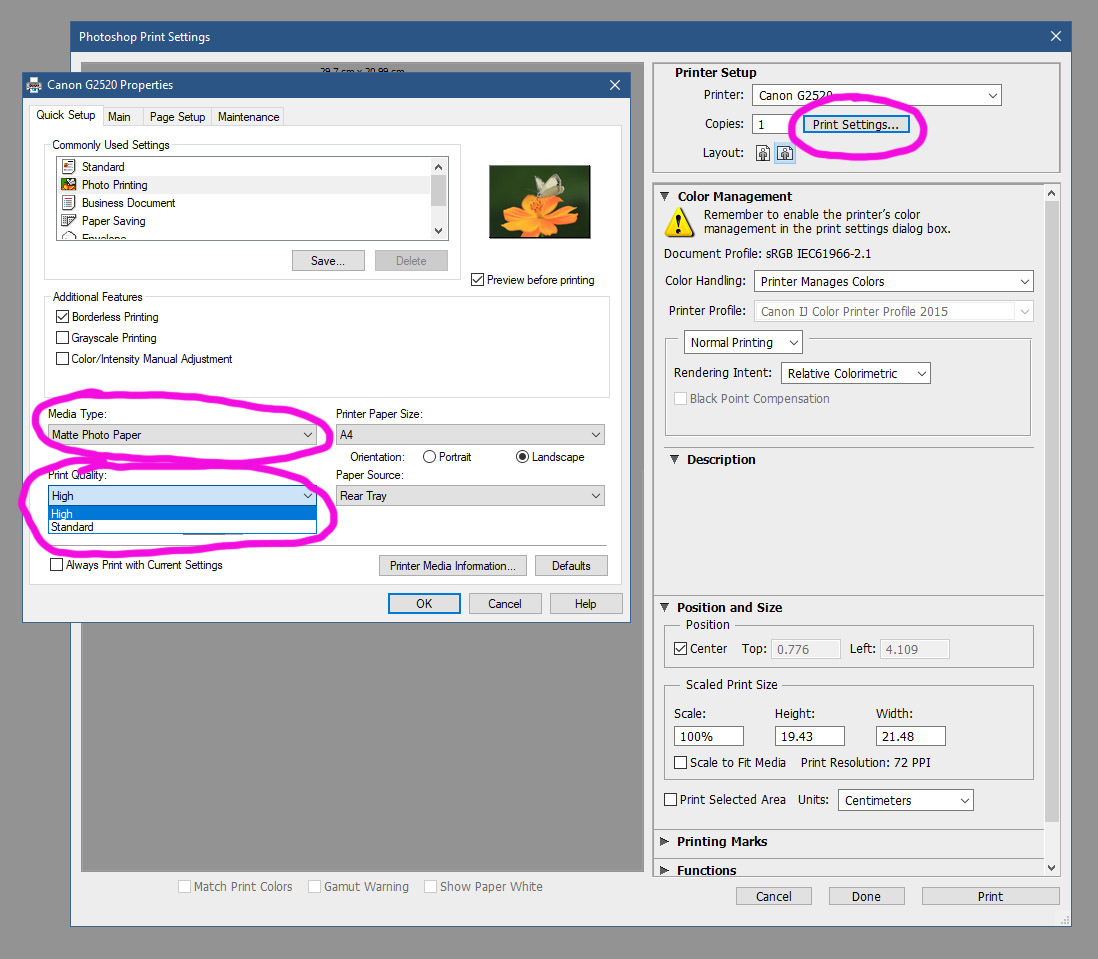Choose the Paper Saving preset icon
The image size is (1098, 959).
pos(69,220)
